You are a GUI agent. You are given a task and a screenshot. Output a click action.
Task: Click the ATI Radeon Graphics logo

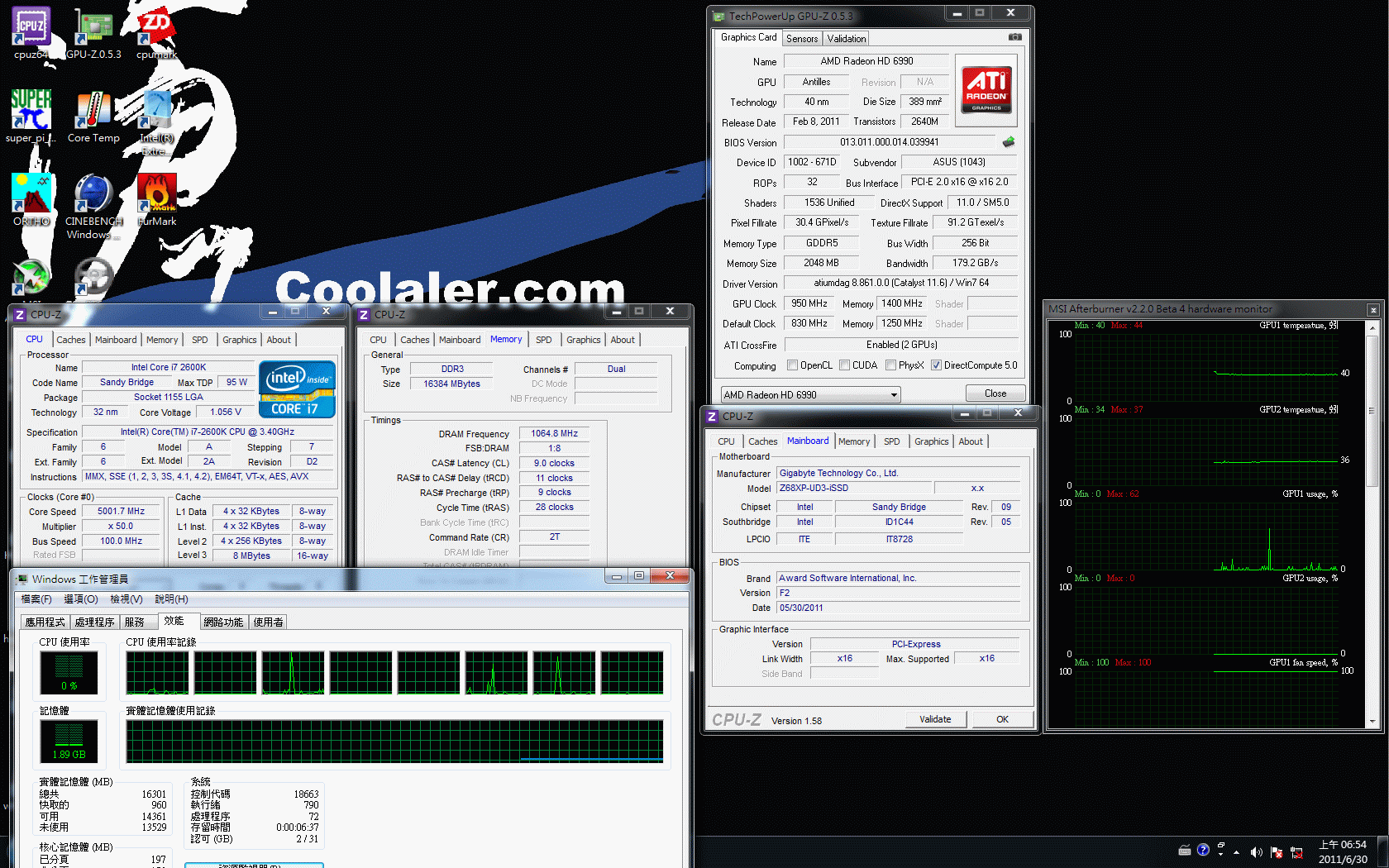[x=986, y=90]
